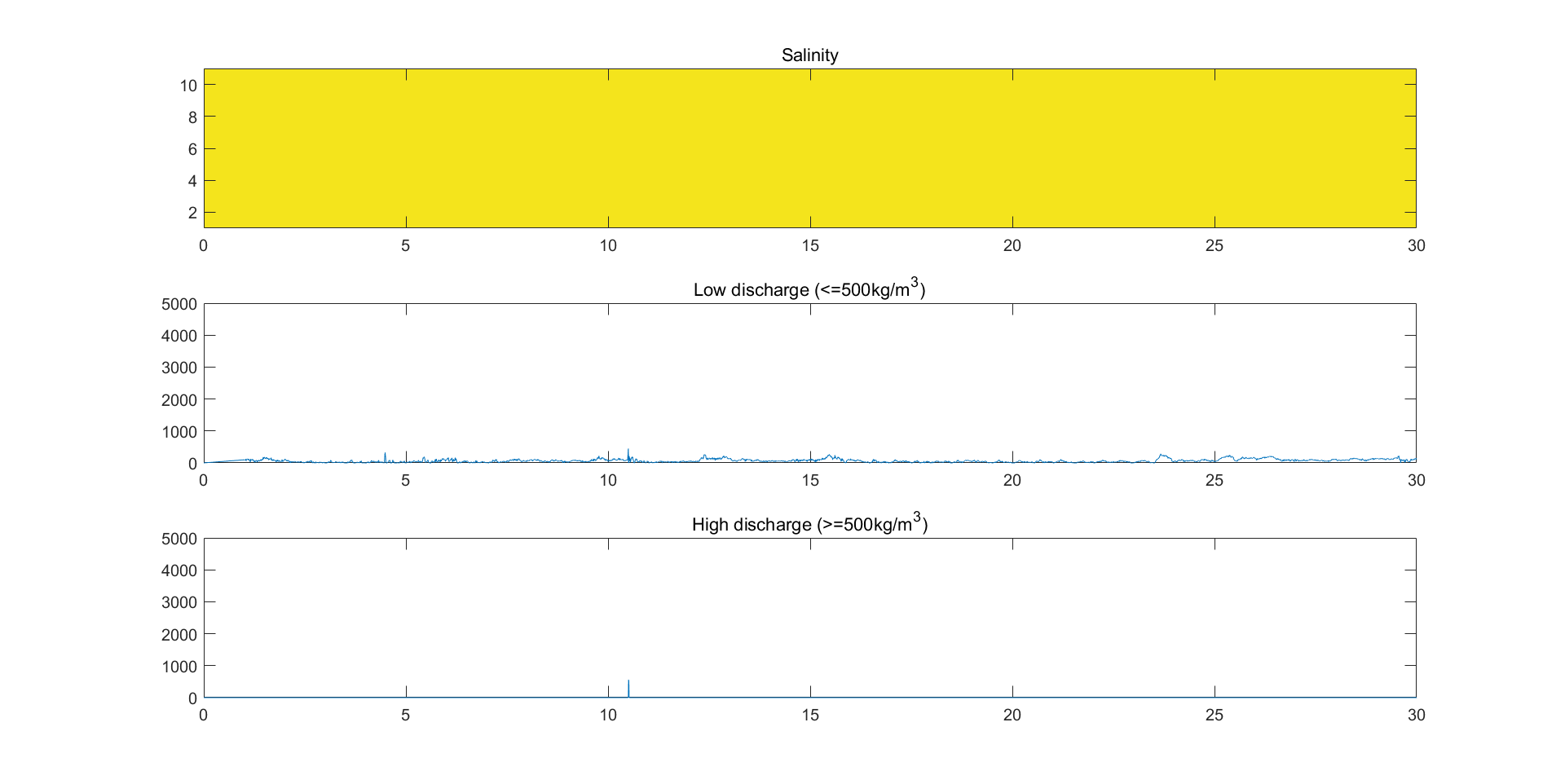The height and width of the screenshot is (784, 1565).
Task: Click inside the yellow Salinity plot area
Action: point(809,148)
